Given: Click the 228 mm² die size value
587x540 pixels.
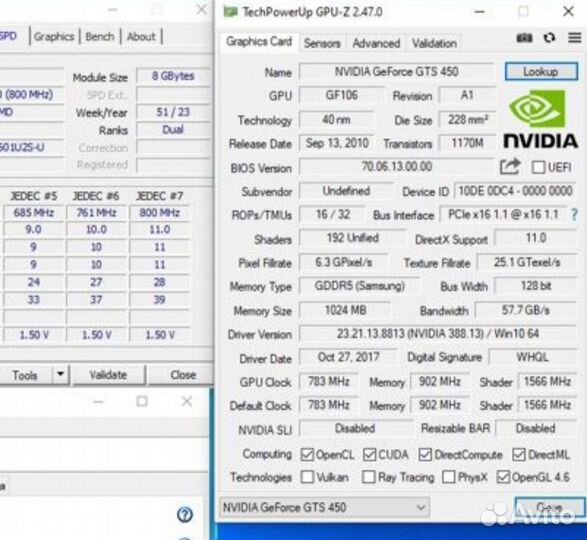Looking at the screenshot, I should point(468,120).
